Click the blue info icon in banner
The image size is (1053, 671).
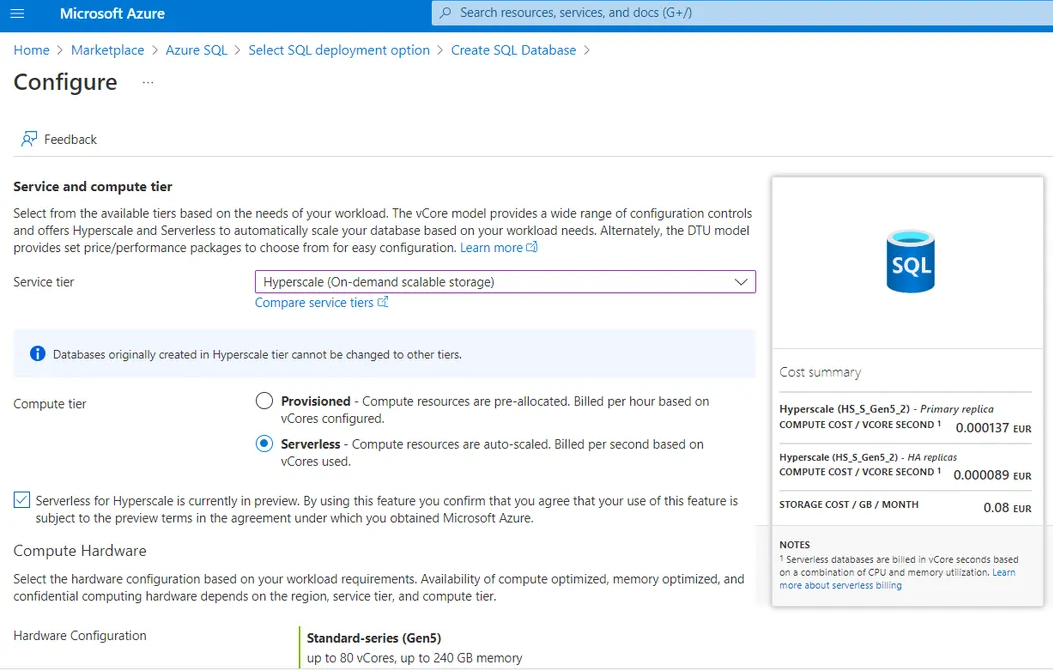(37, 354)
